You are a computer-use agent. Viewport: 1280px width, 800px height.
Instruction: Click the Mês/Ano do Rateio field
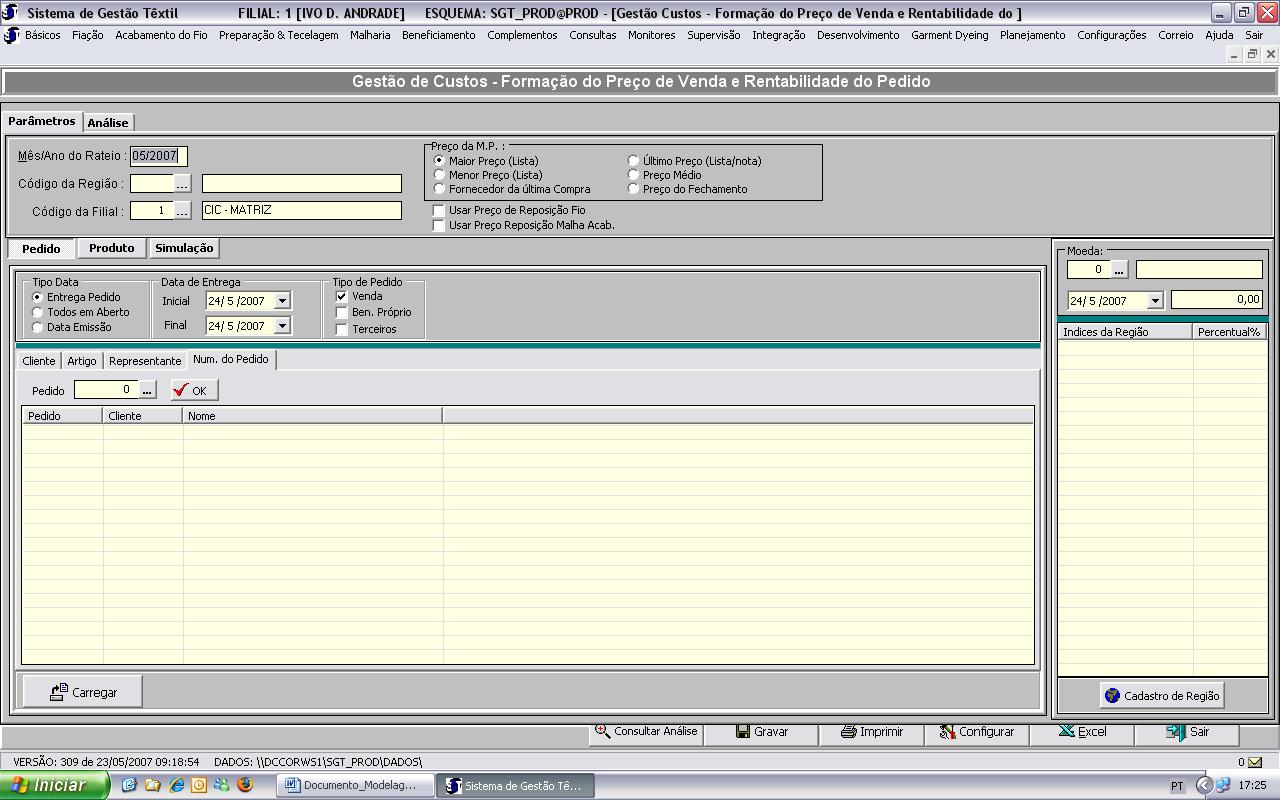(x=158, y=156)
